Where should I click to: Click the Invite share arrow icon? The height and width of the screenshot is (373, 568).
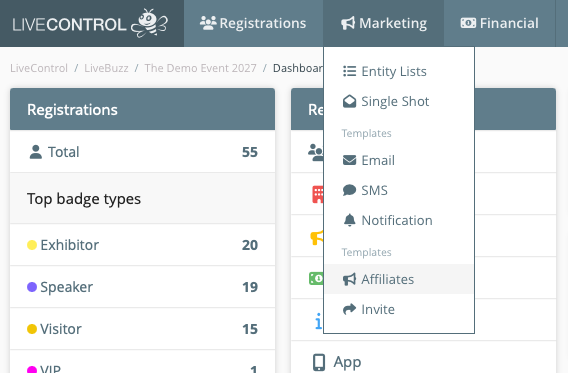point(349,309)
